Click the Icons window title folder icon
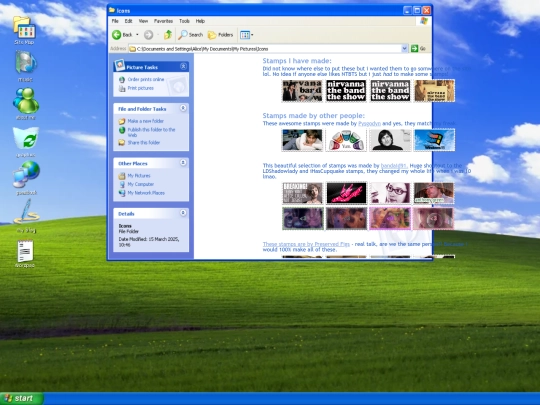This screenshot has height=405, width=540. [x=112, y=10]
